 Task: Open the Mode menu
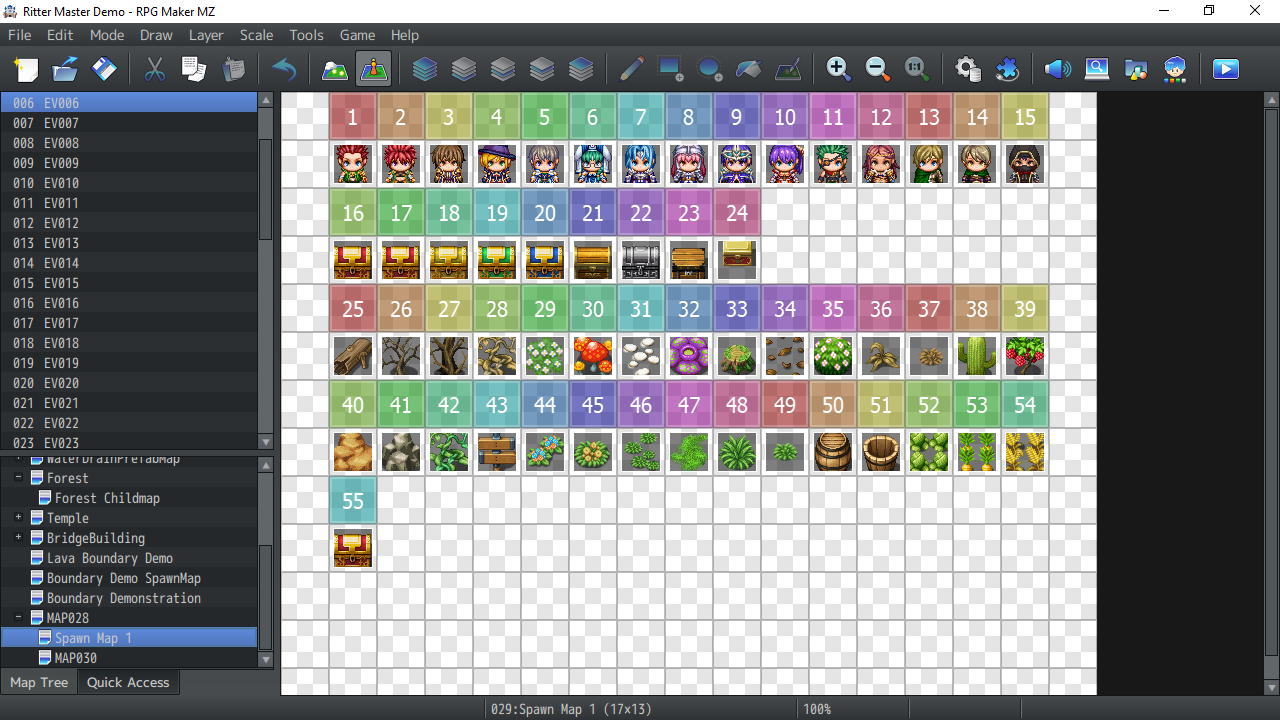(x=107, y=35)
